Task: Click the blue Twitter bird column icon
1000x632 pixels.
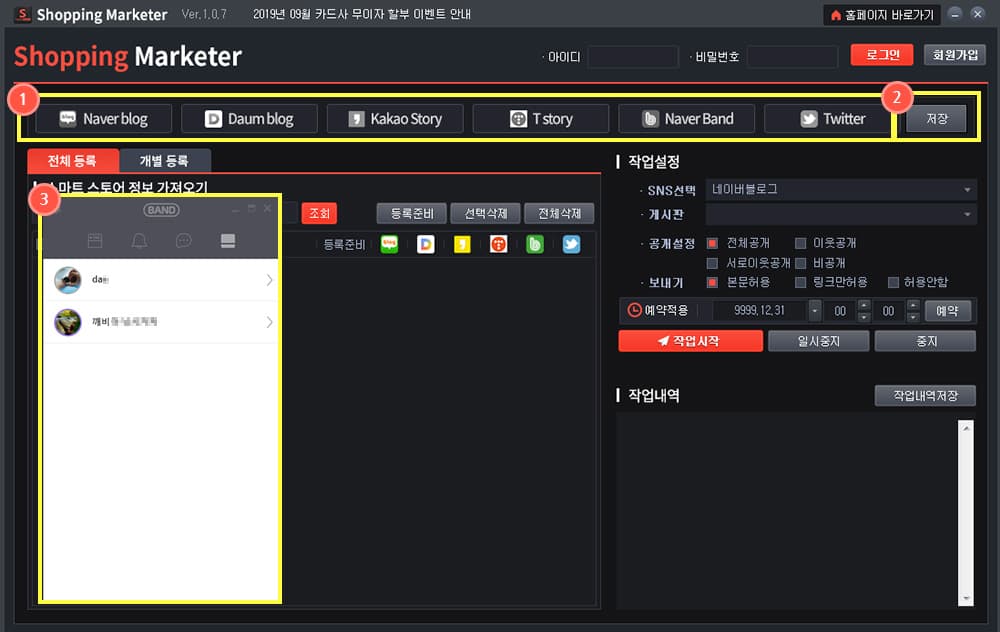Action: [571, 244]
